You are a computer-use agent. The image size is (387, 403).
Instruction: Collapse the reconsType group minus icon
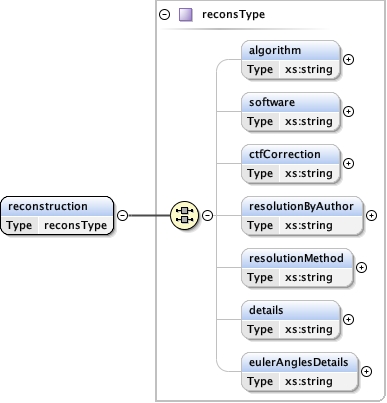click(164, 15)
